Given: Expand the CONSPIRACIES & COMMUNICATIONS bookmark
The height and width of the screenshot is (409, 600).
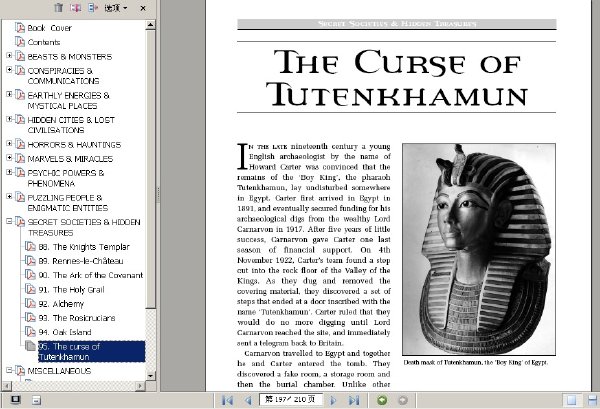Looking at the screenshot, I should click(x=9, y=70).
